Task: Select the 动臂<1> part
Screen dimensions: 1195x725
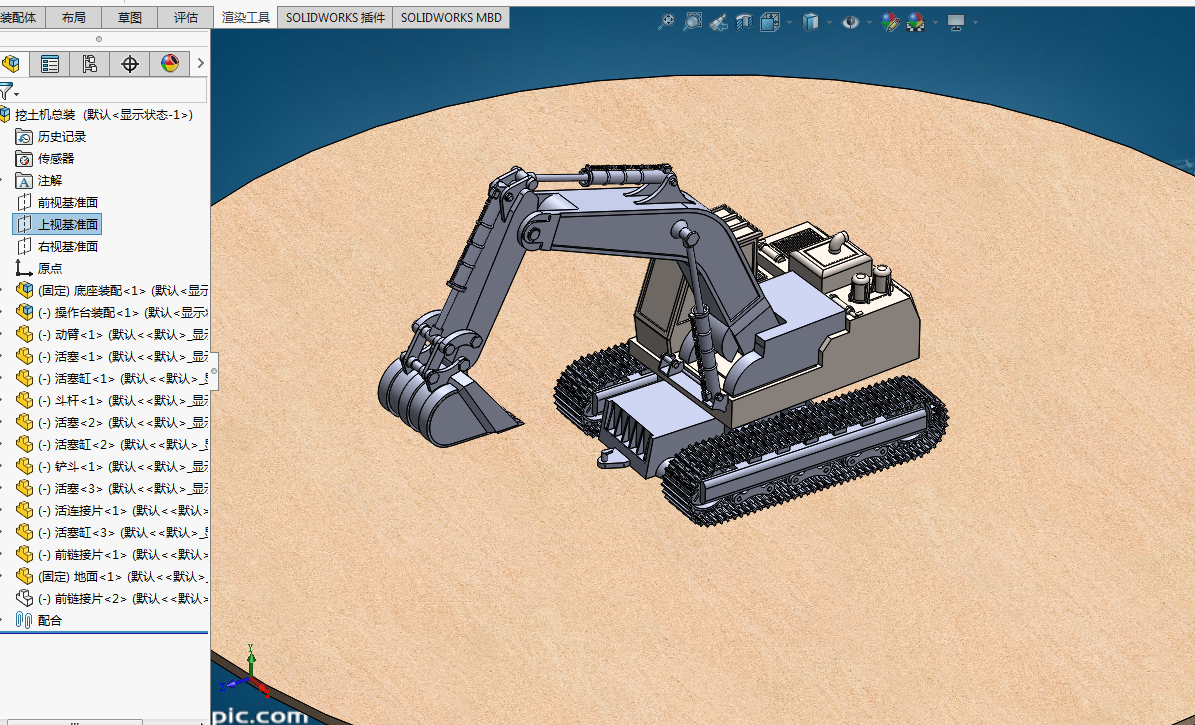Action: 111,334
